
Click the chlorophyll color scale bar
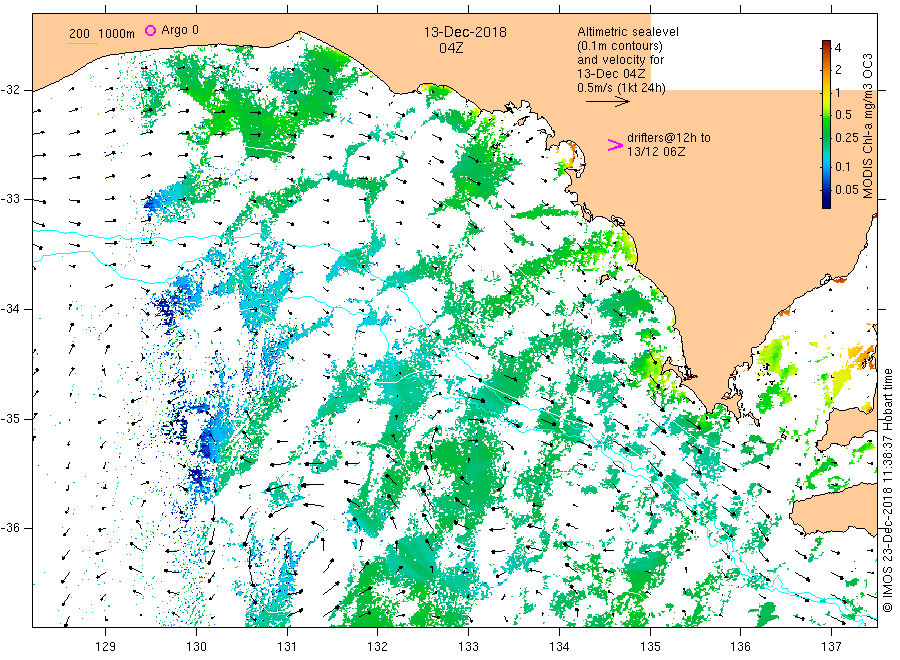[x=826, y=124]
